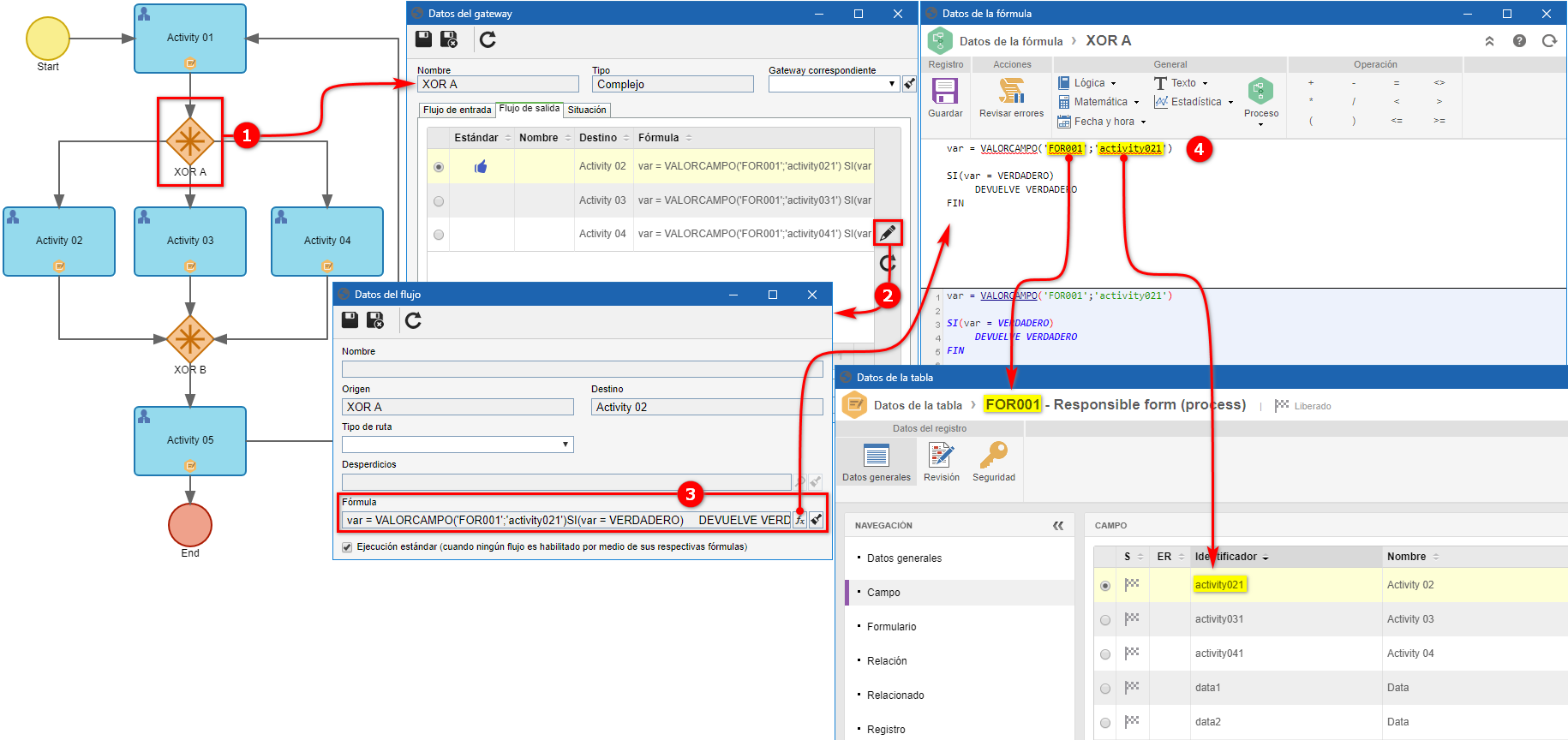Viewport: 1568px width, 740px height.
Task: Open Datos generales in the table ribbon
Action: 876,462
